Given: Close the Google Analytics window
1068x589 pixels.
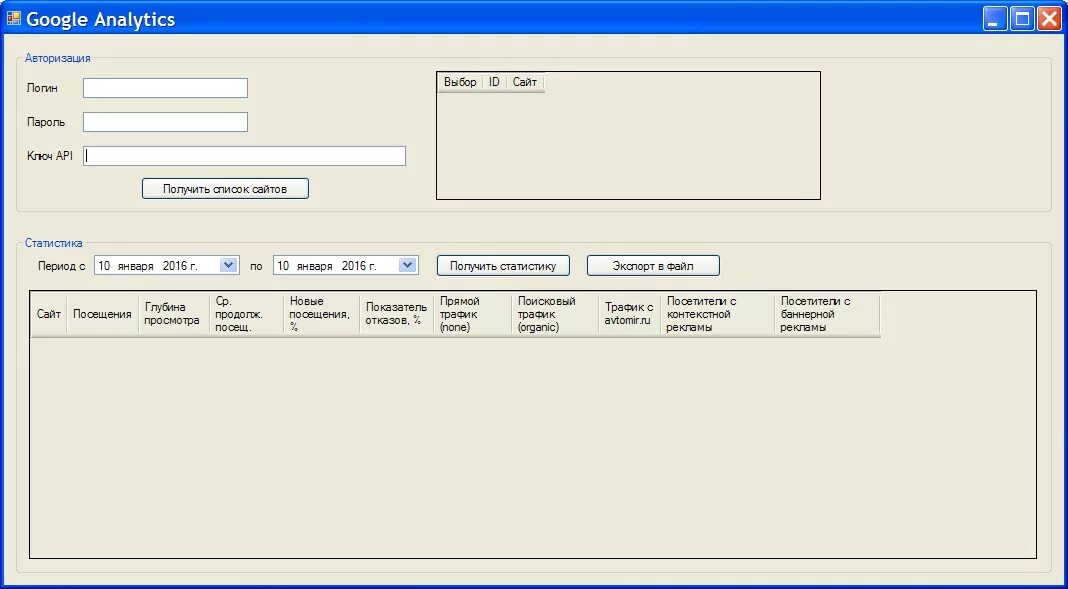Looking at the screenshot, I should [x=1049, y=18].
